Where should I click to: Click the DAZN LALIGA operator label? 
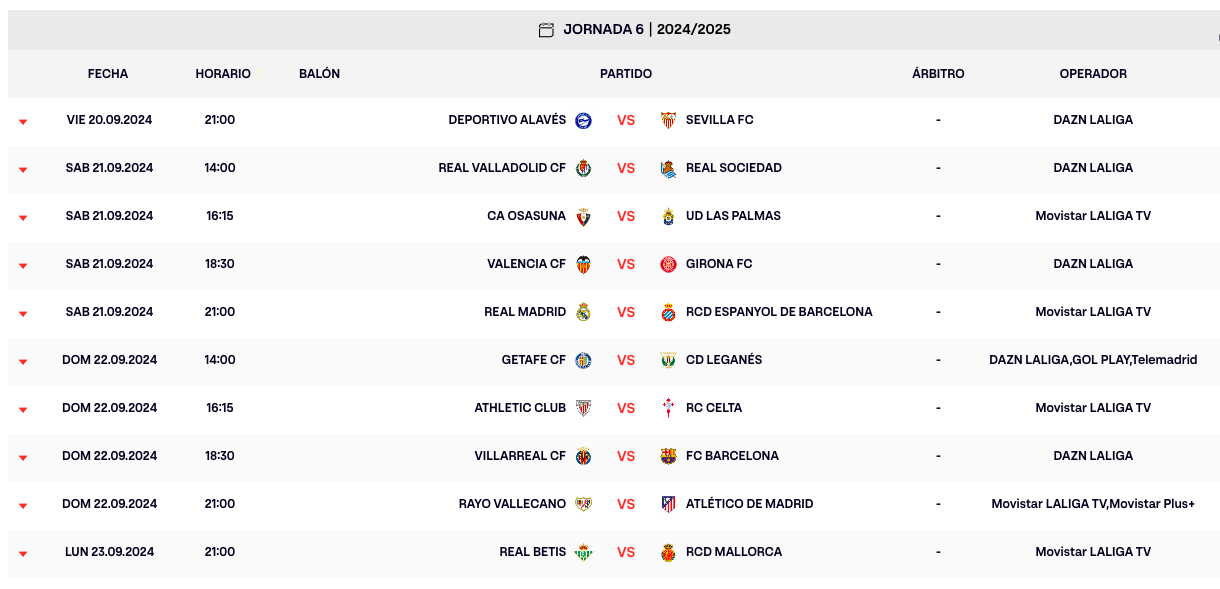pos(1093,119)
